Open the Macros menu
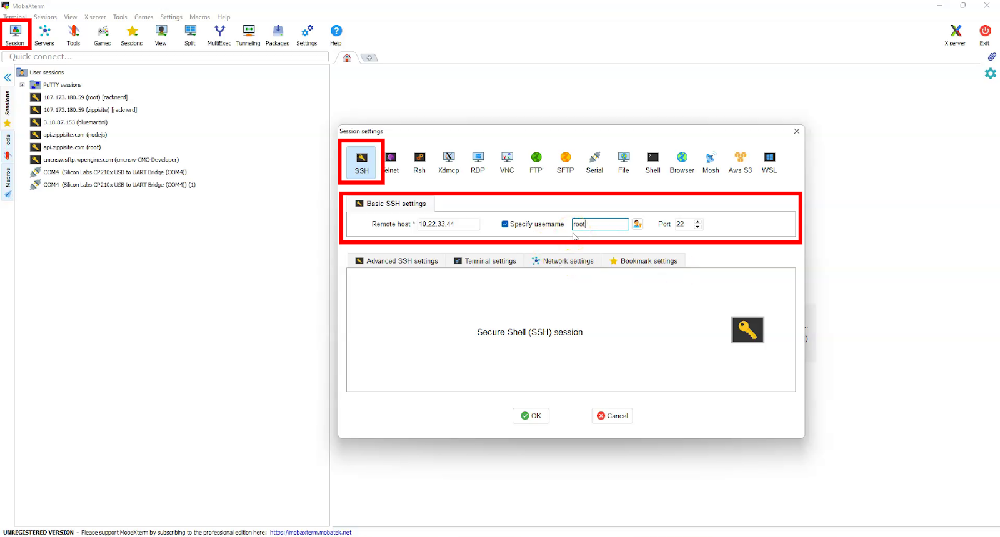 pyautogui.click(x=200, y=17)
